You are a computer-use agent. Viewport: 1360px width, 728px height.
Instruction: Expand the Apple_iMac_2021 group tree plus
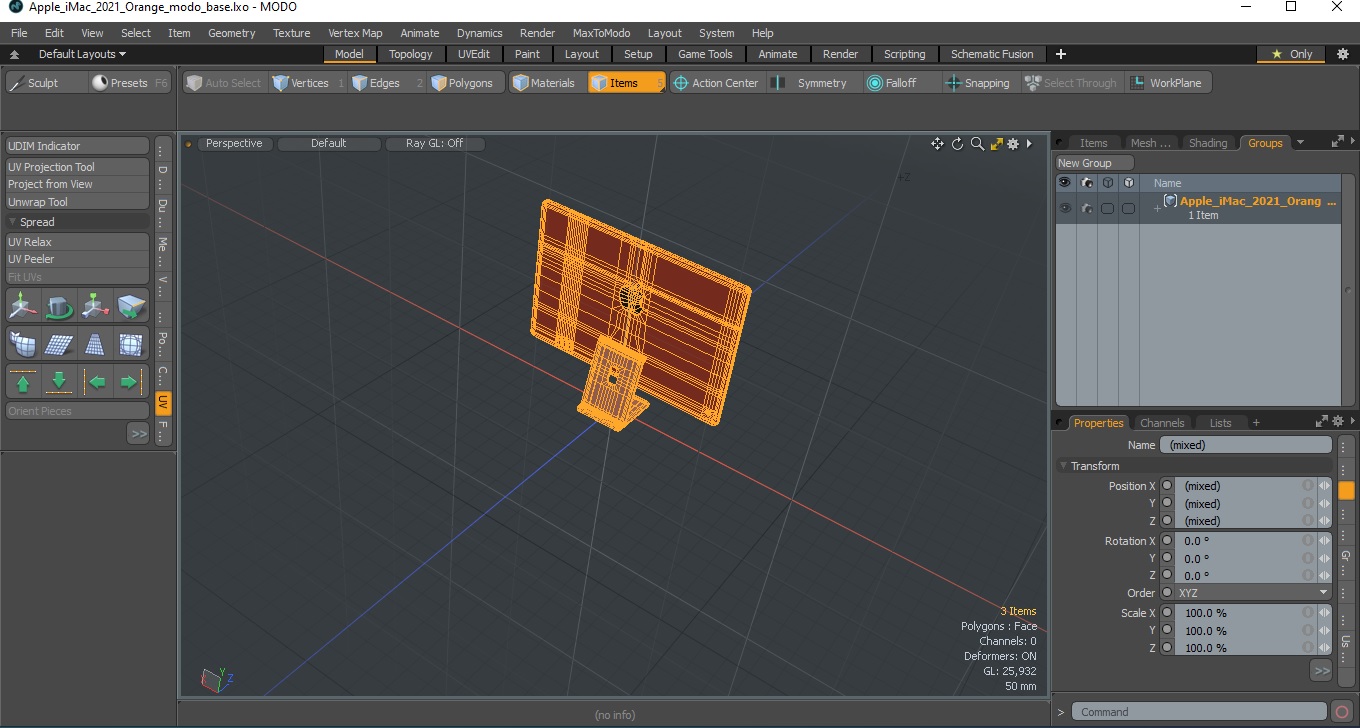click(1157, 208)
